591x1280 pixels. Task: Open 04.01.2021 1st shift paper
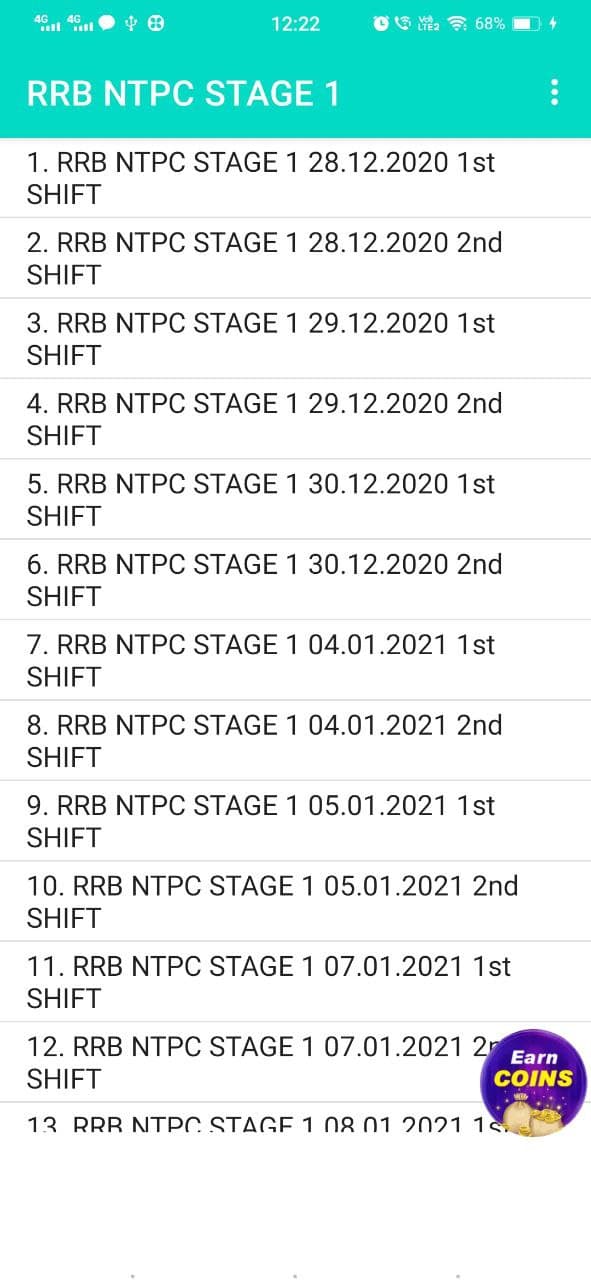pyautogui.click(x=295, y=660)
